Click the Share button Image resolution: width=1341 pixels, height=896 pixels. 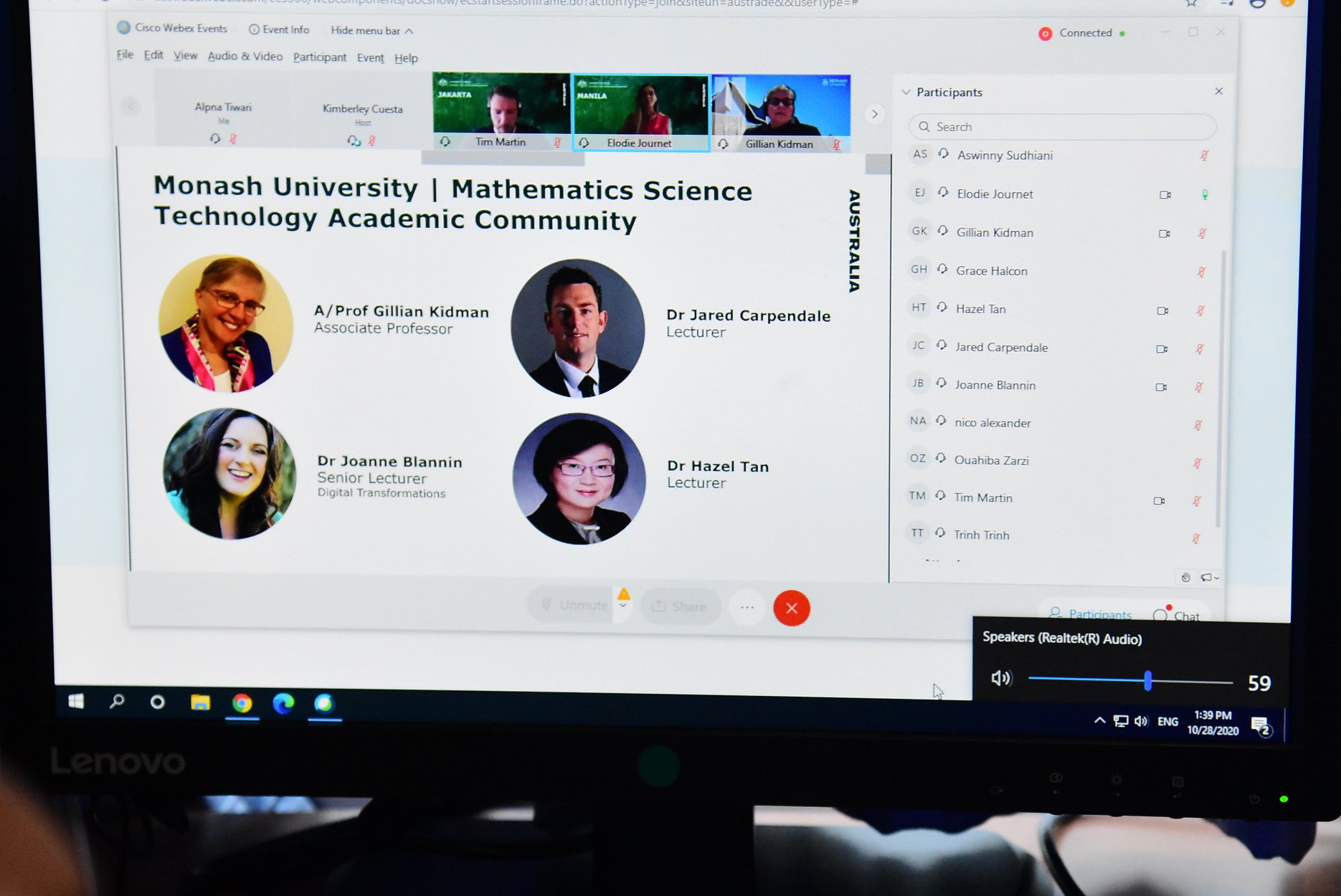(x=678, y=607)
